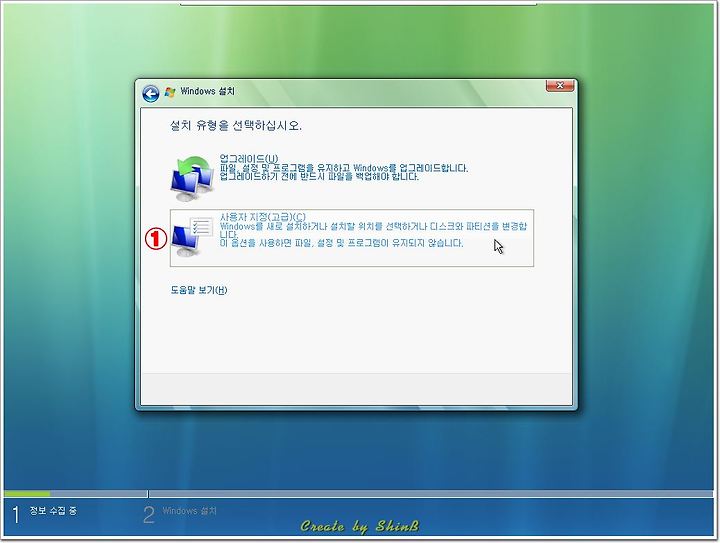Choose the 사용자 지정(고급)(C) option

point(352,238)
